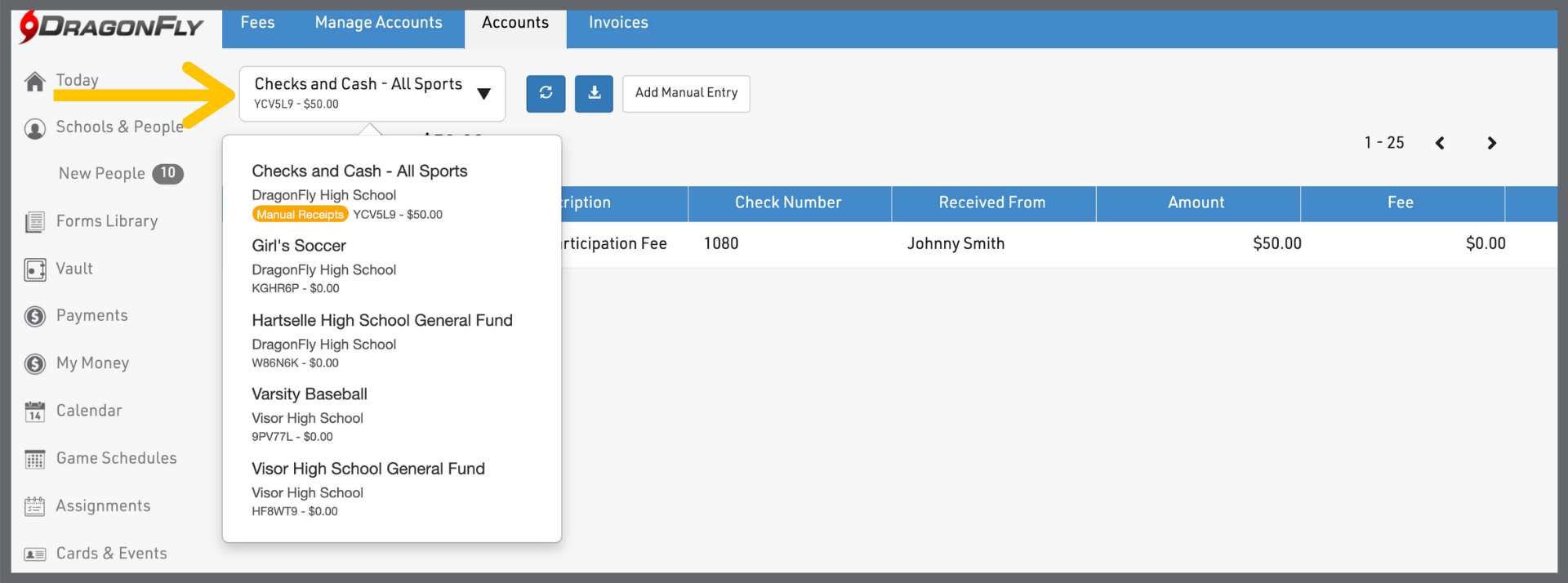Select Visor High School General Fund
Image resolution: width=1568 pixels, height=583 pixels.
pos(368,470)
